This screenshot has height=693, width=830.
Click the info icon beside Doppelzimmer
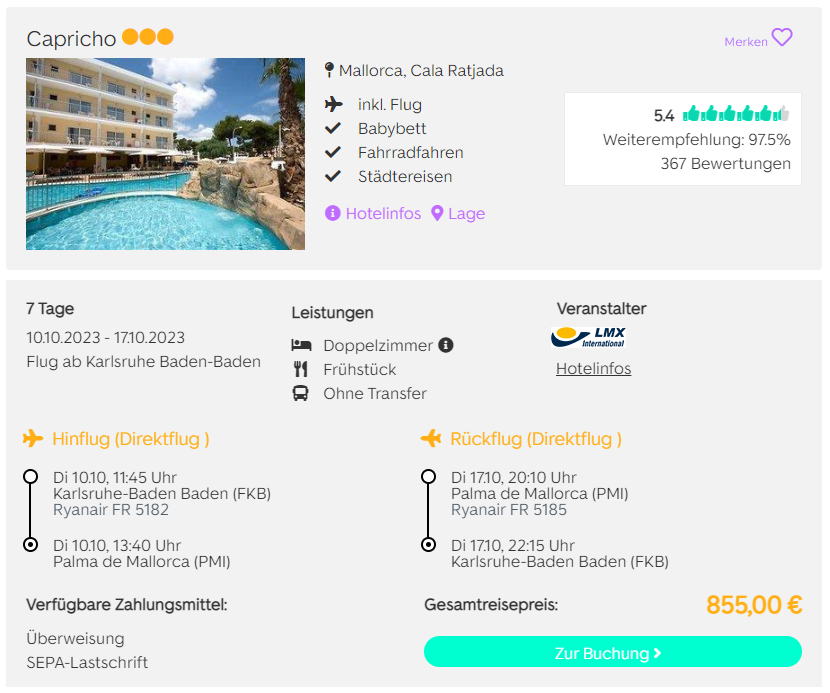coord(446,345)
